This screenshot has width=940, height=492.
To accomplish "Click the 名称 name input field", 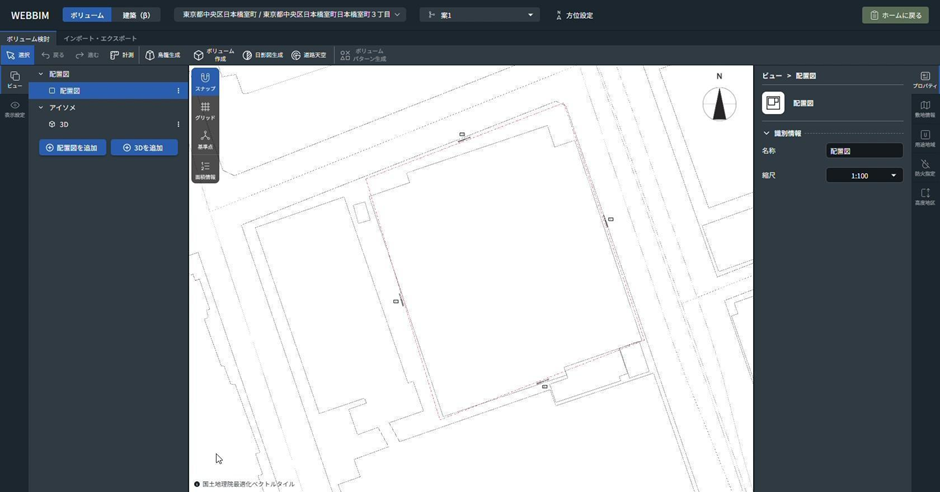I will coord(864,151).
